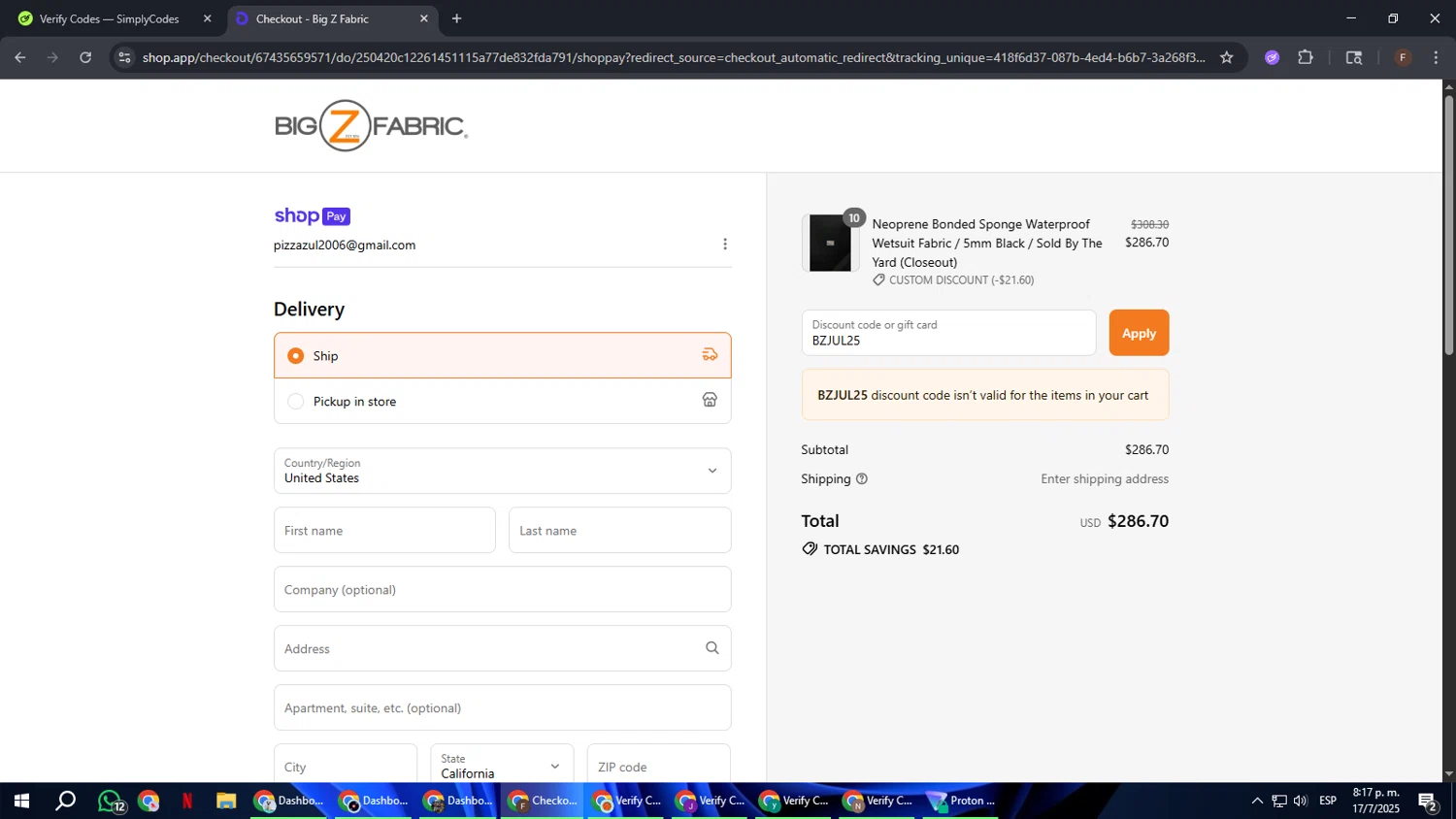Image resolution: width=1456 pixels, height=819 pixels.
Task: Click the ESP language indicator in tray
Action: [x=1328, y=801]
